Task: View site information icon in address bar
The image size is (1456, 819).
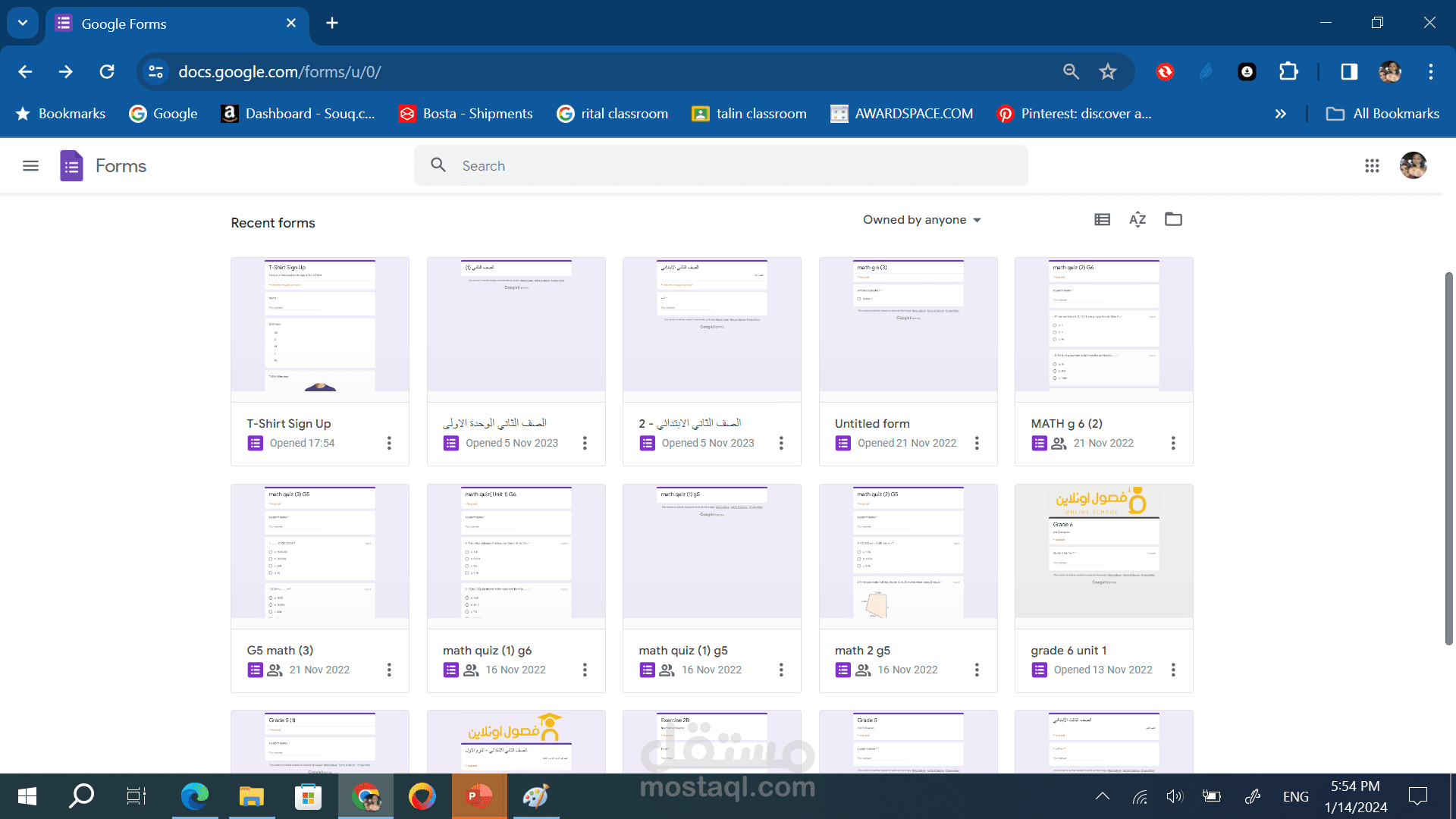Action: pyautogui.click(x=155, y=71)
